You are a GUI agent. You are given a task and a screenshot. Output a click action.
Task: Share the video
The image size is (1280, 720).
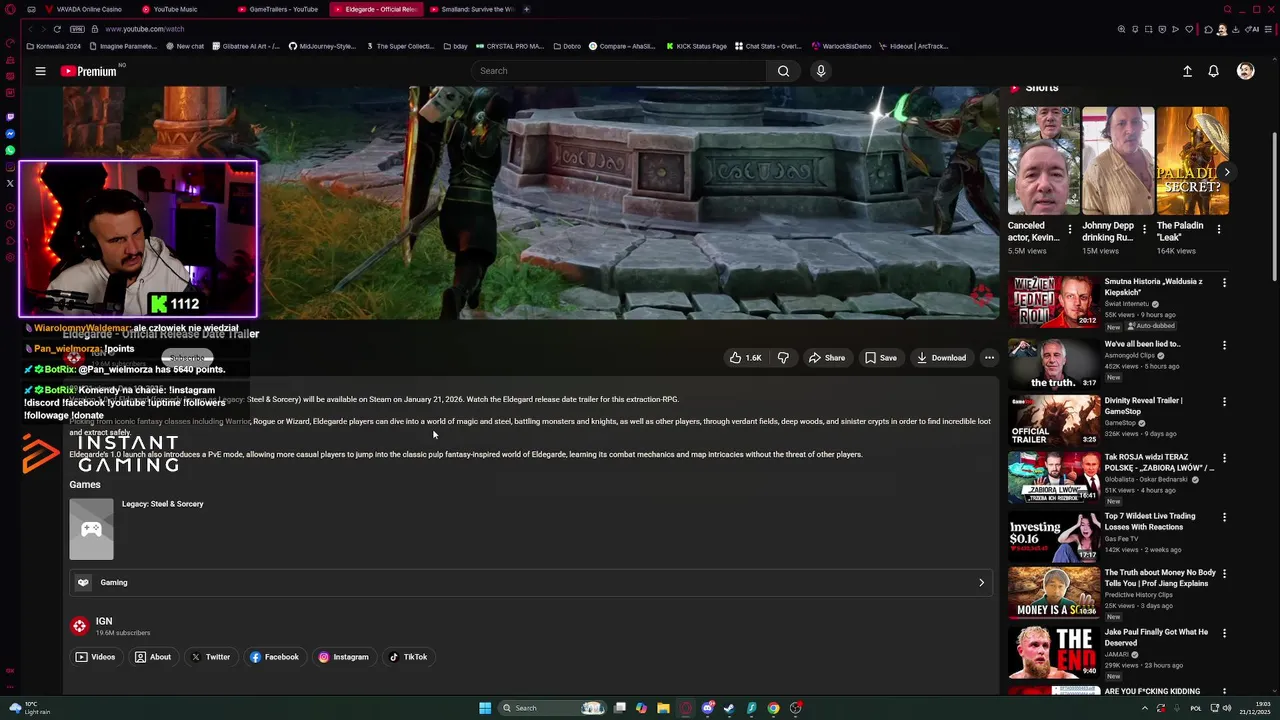point(827,358)
